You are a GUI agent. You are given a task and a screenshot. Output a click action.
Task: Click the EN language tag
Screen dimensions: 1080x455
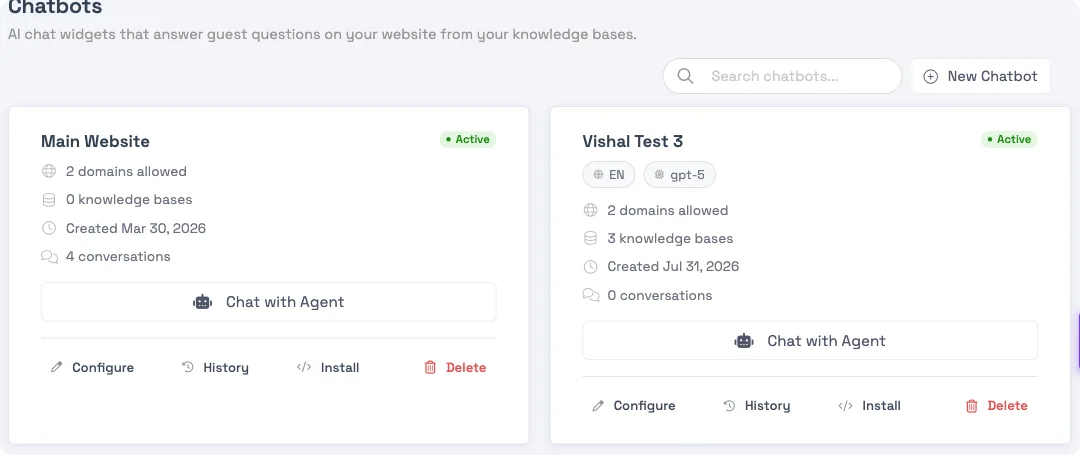pyautogui.click(x=609, y=175)
